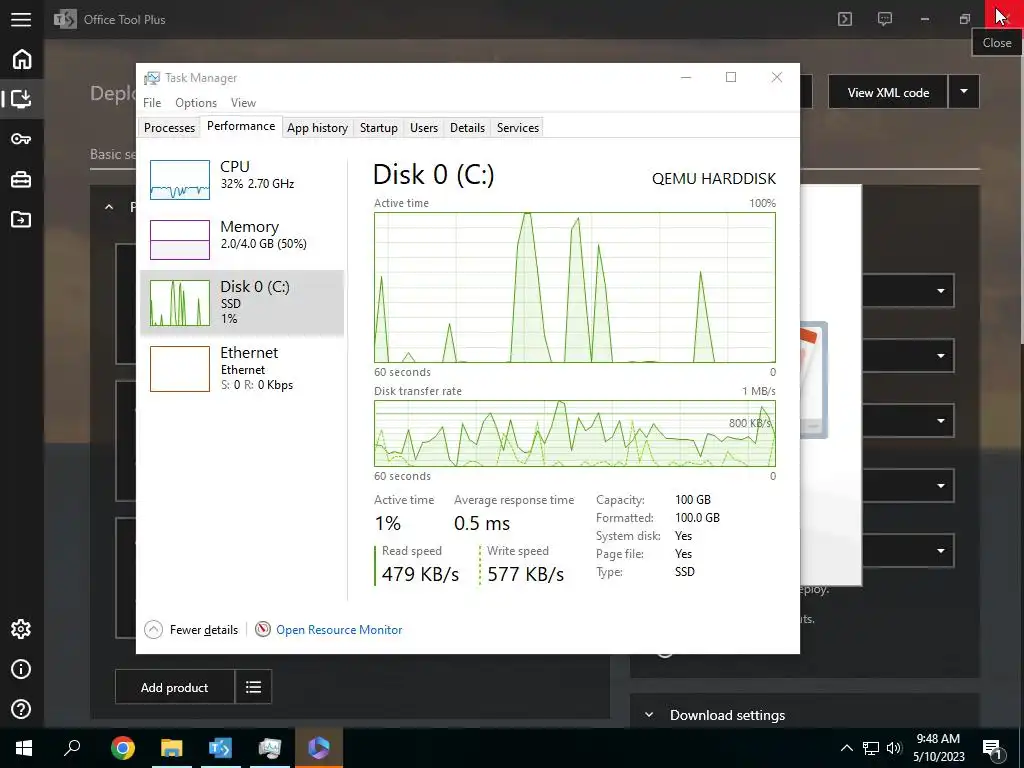1024x768 pixels.
Task: Open Convert documents folder icon in sidebar
Action: point(21,219)
